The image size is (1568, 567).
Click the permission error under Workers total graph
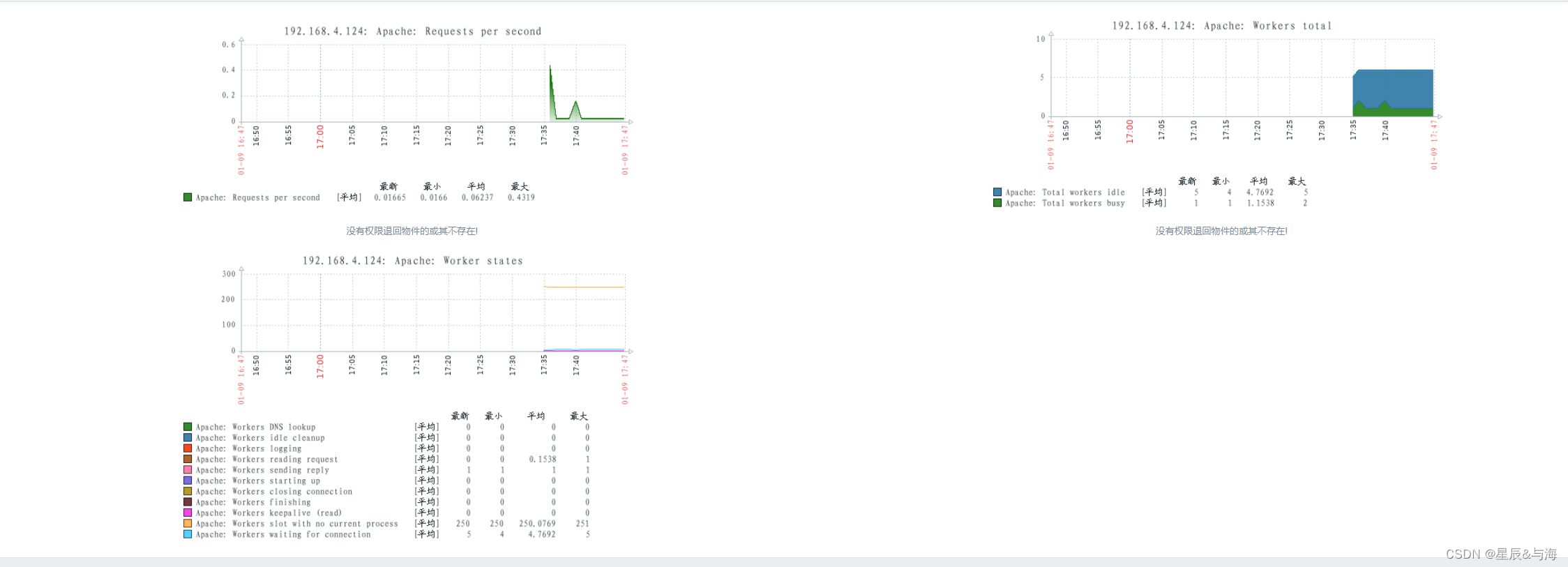tap(1222, 231)
